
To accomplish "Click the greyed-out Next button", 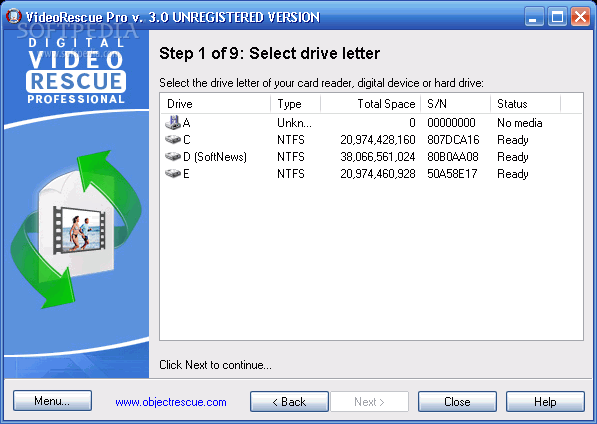I will 369,402.
